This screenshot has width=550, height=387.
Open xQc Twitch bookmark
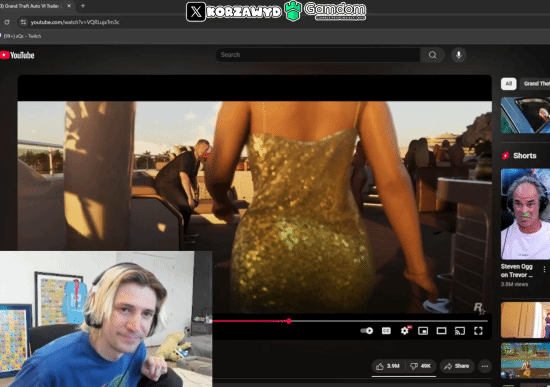pyautogui.click(x=21, y=36)
